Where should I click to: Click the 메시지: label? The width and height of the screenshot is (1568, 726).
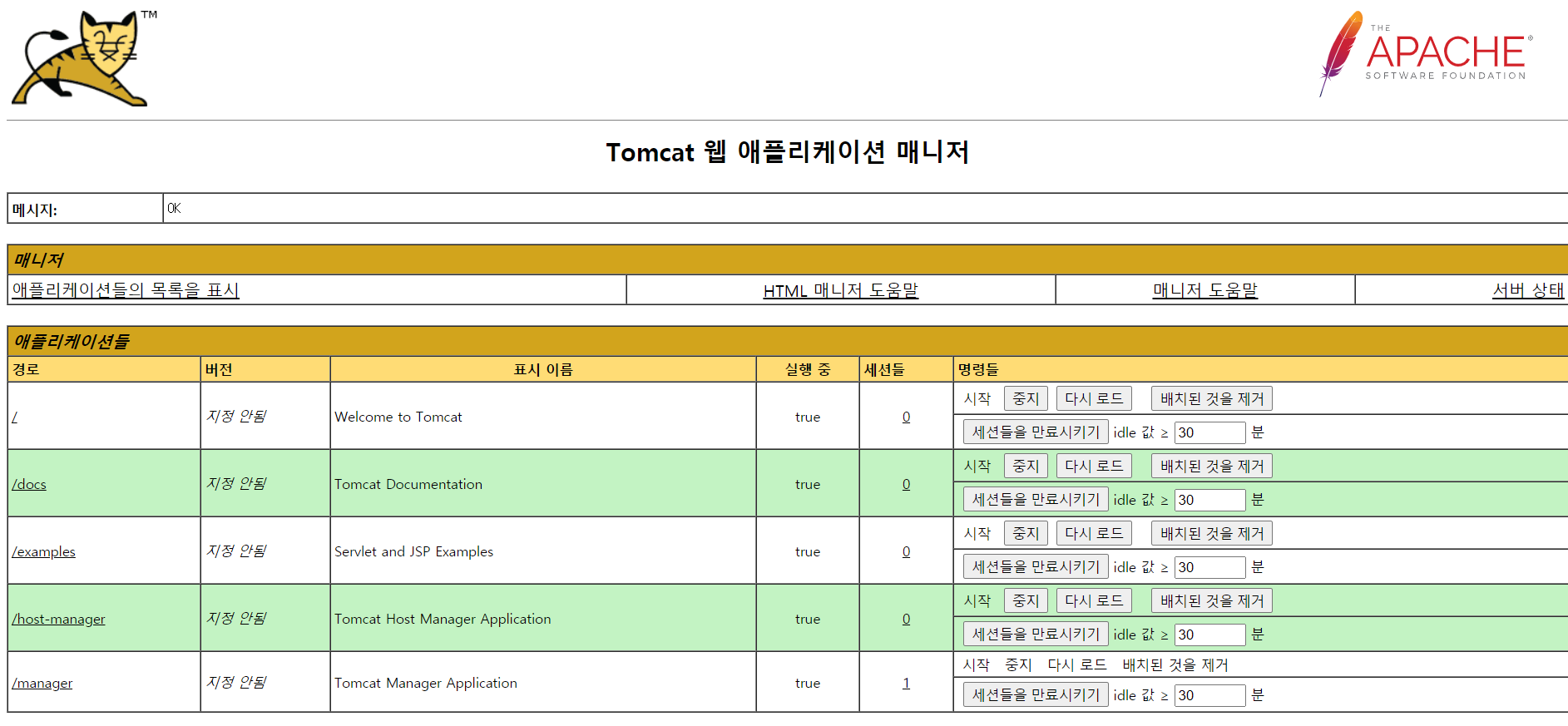click(35, 210)
